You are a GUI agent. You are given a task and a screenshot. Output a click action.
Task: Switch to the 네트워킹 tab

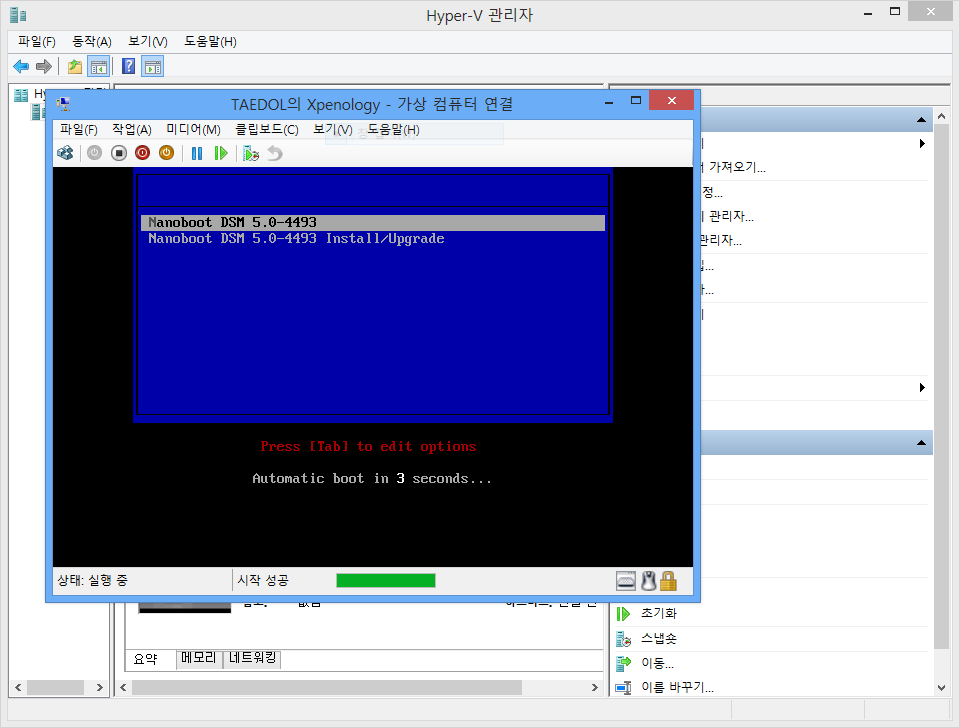point(252,658)
